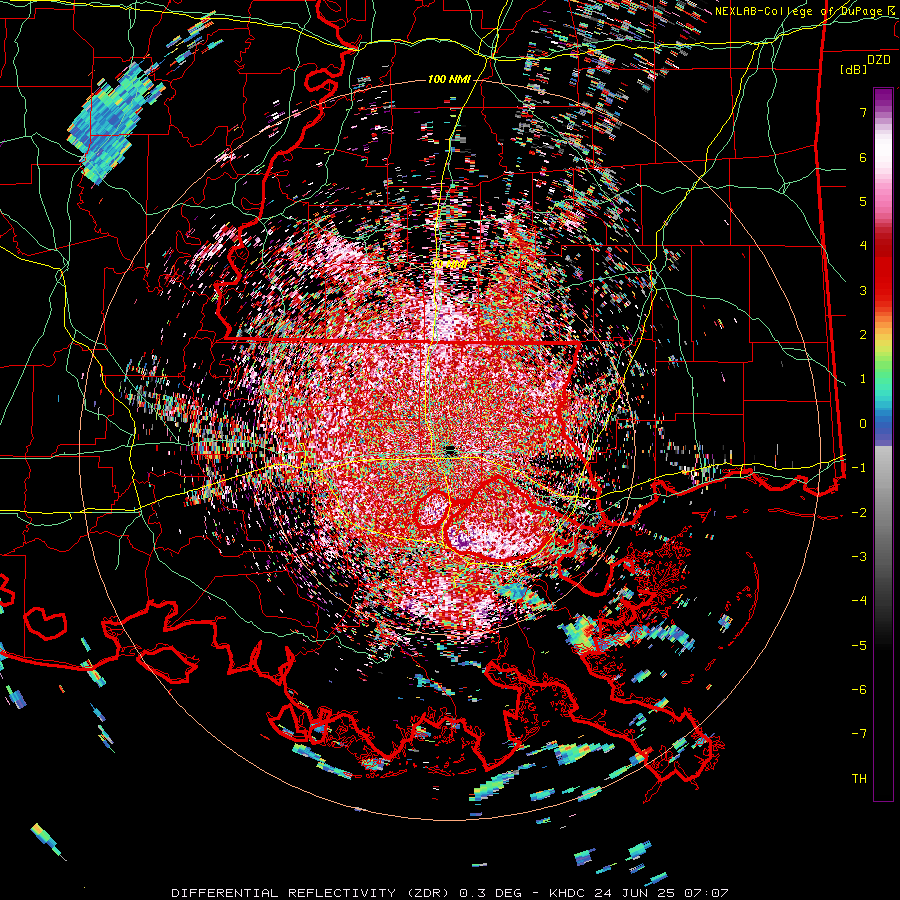
Task: Click the 3 dB tick label on scale
Action: pos(863,290)
